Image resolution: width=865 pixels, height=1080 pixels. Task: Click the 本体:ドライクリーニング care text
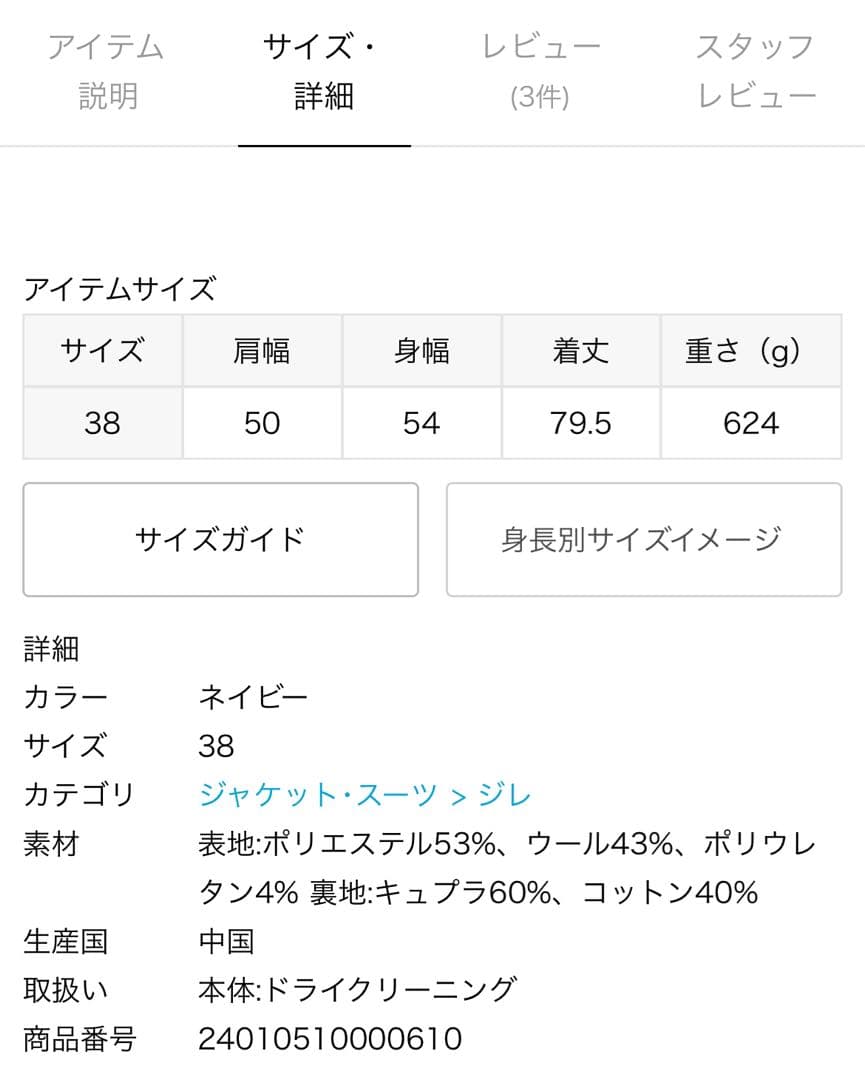[x=357, y=990]
